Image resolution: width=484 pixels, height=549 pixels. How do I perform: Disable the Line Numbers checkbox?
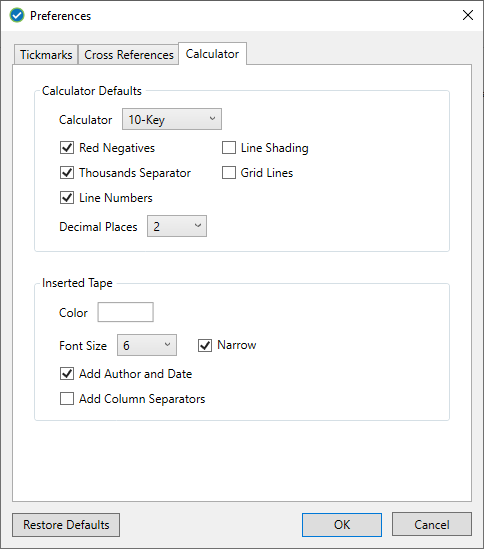click(x=67, y=198)
